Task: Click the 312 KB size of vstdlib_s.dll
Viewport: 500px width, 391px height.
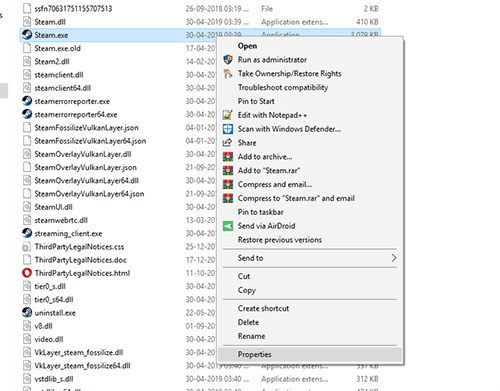Action: click(367, 379)
